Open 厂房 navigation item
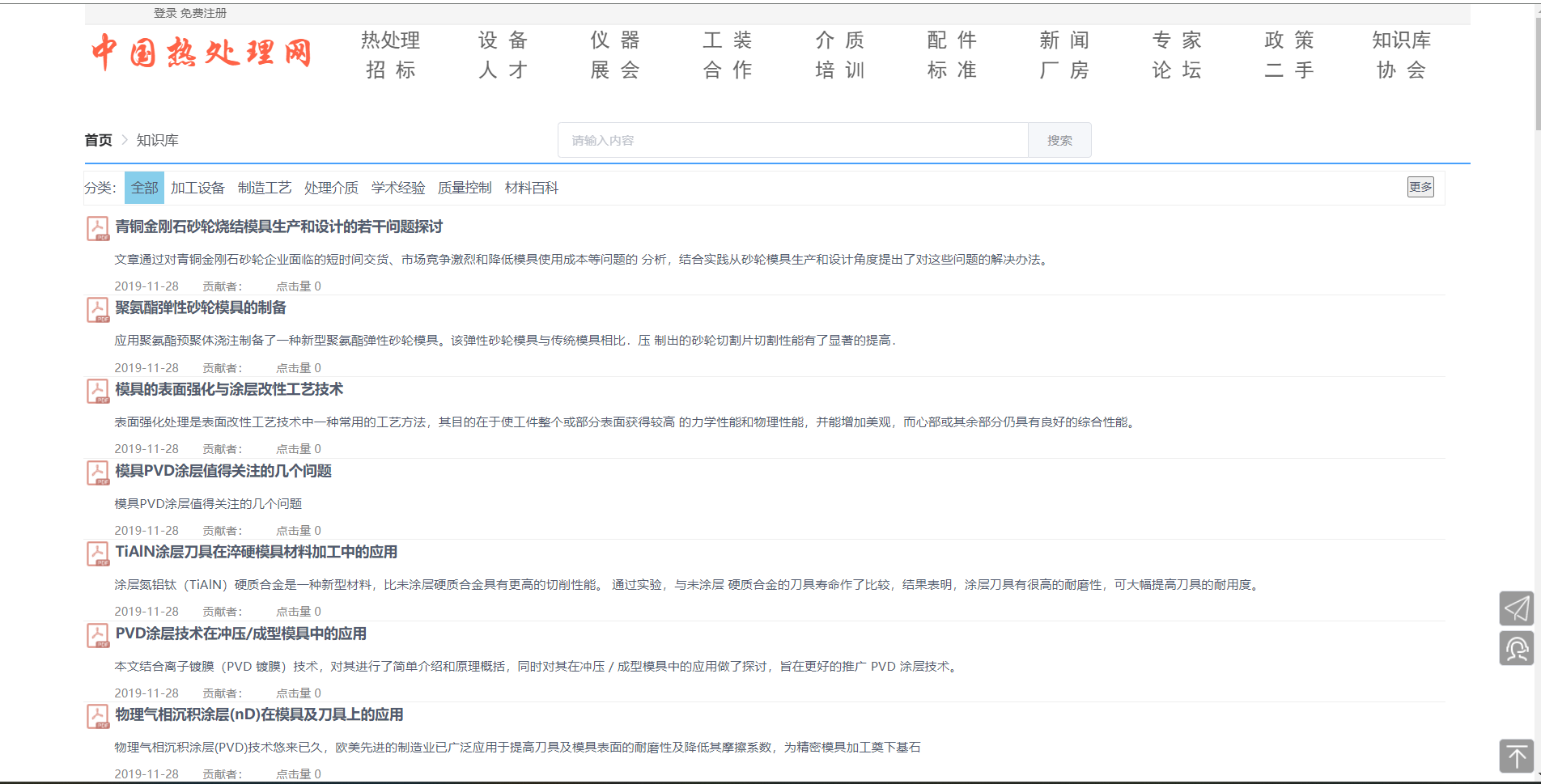This screenshot has height=784, width=1541. tap(1064, 70)
